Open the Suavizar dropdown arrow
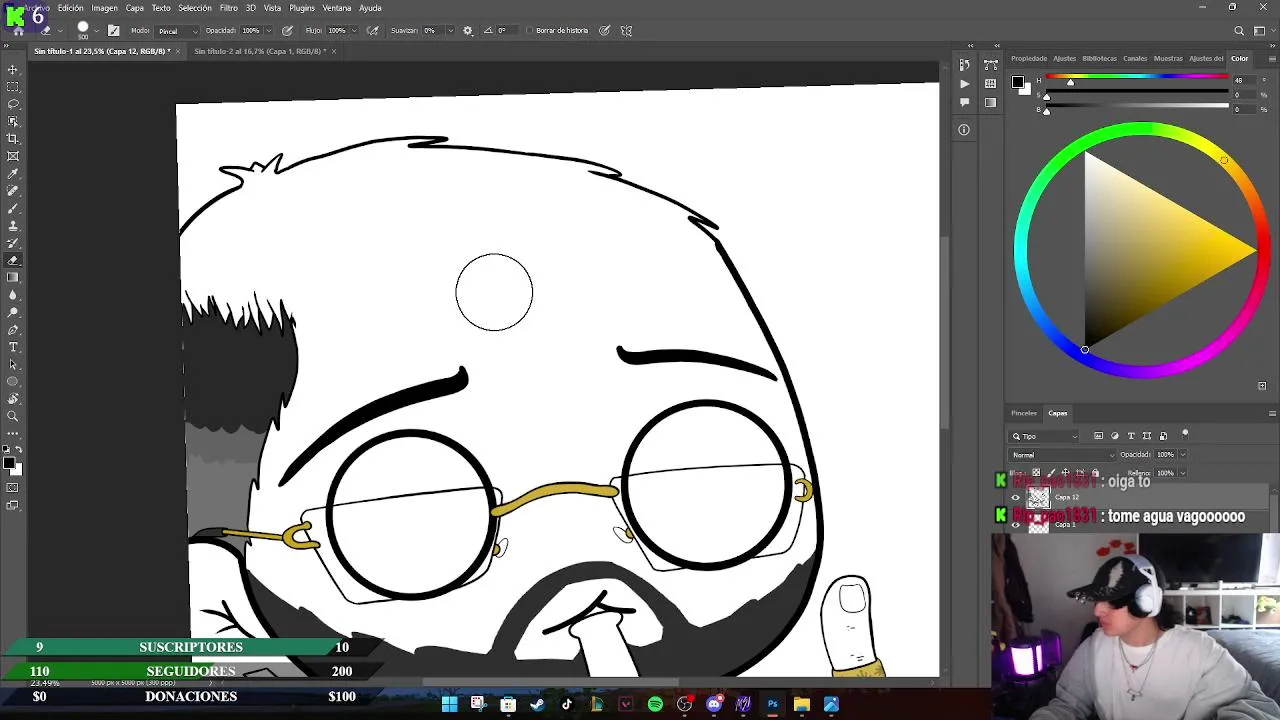The height and width of the screenshot is (720, 1280). pyautogui.click(x=450, y=31)
